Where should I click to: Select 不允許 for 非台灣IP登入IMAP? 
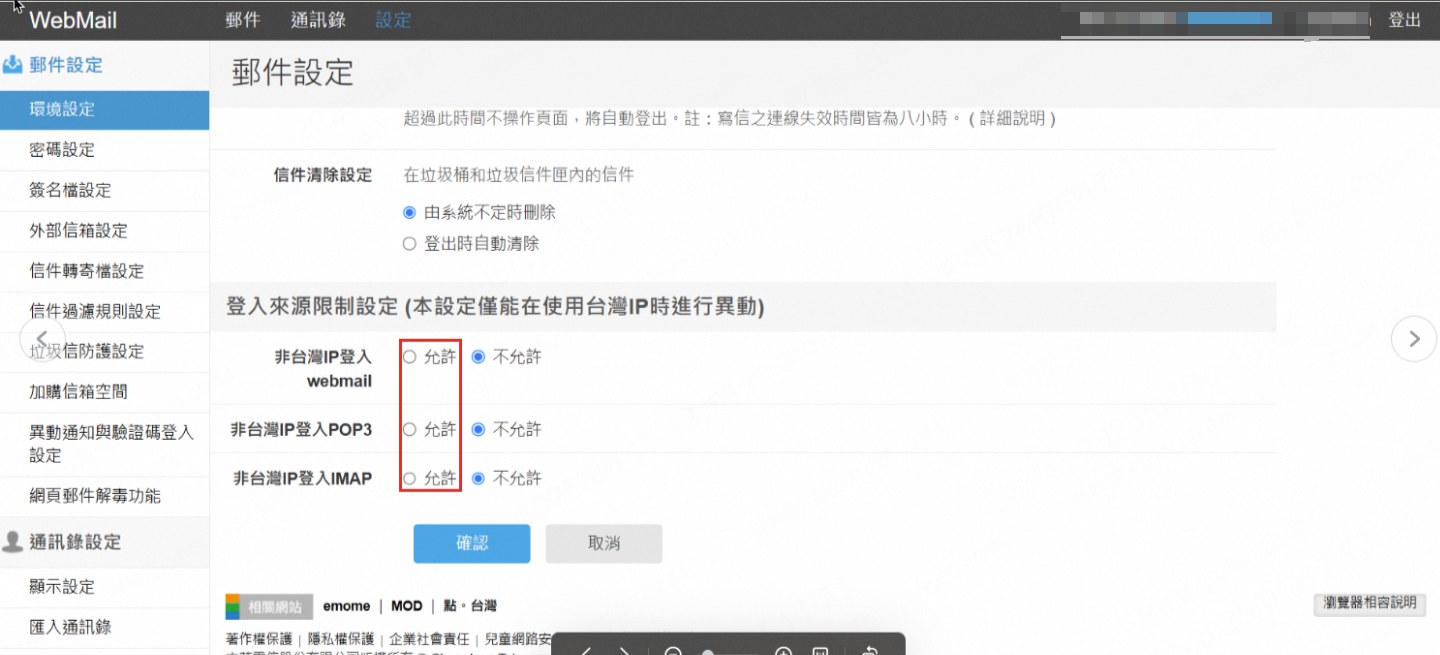point(478,478)
